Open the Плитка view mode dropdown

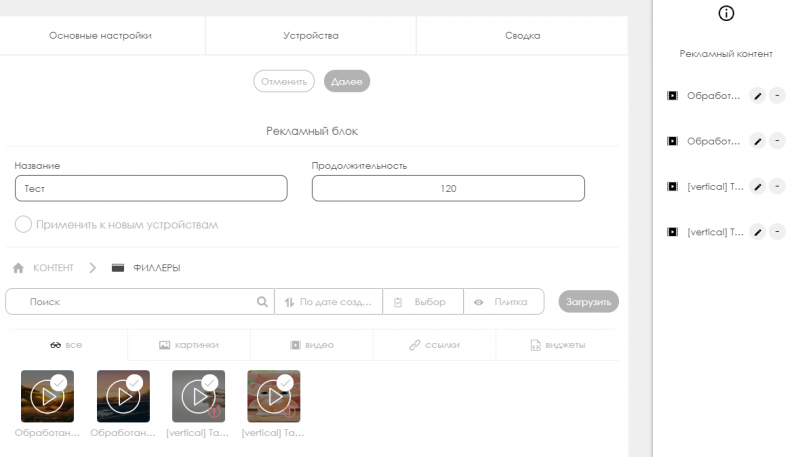pyautogui.click(x=503, y=302)
